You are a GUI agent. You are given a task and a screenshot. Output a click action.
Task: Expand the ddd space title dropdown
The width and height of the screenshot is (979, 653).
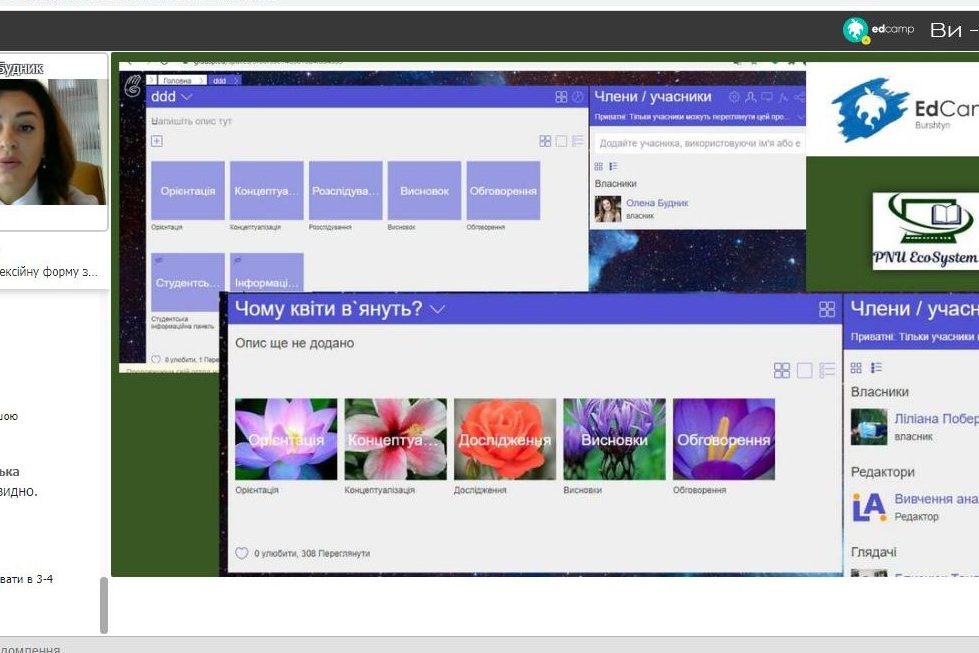pos(187,97)
